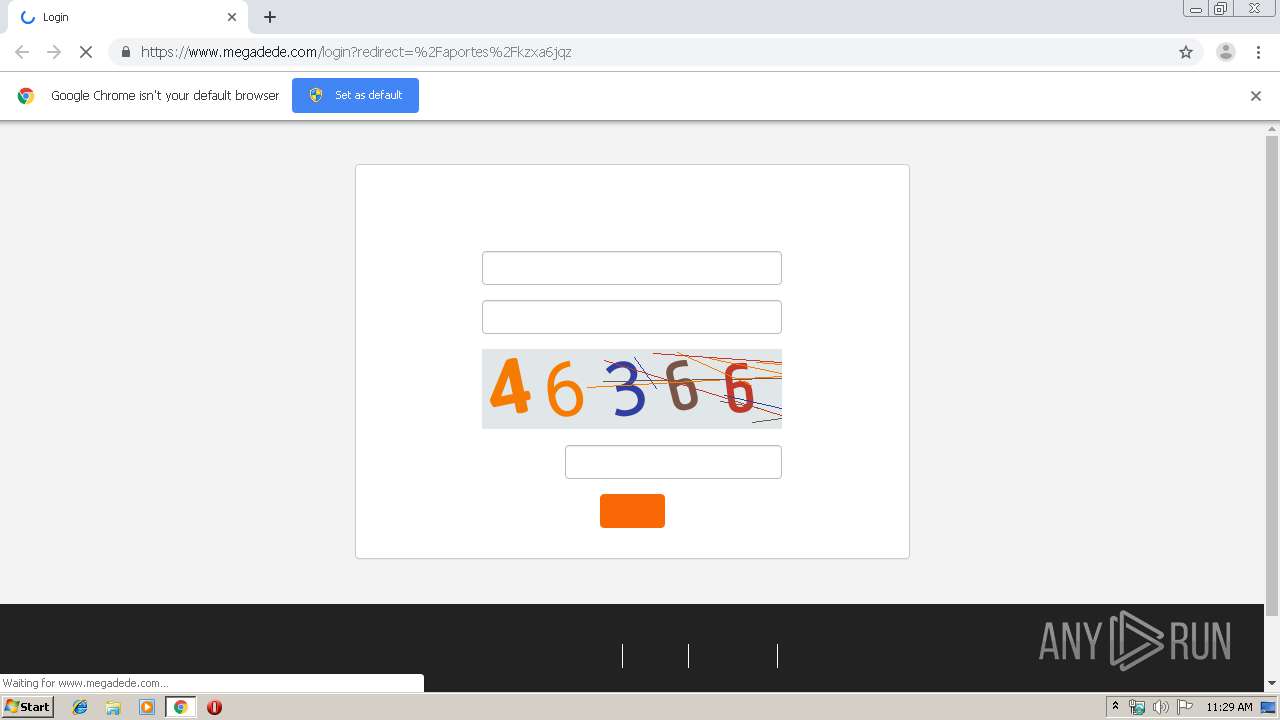Click the first login input field
The height and width of the screenshot is (720, 1280).
(632, 268)
